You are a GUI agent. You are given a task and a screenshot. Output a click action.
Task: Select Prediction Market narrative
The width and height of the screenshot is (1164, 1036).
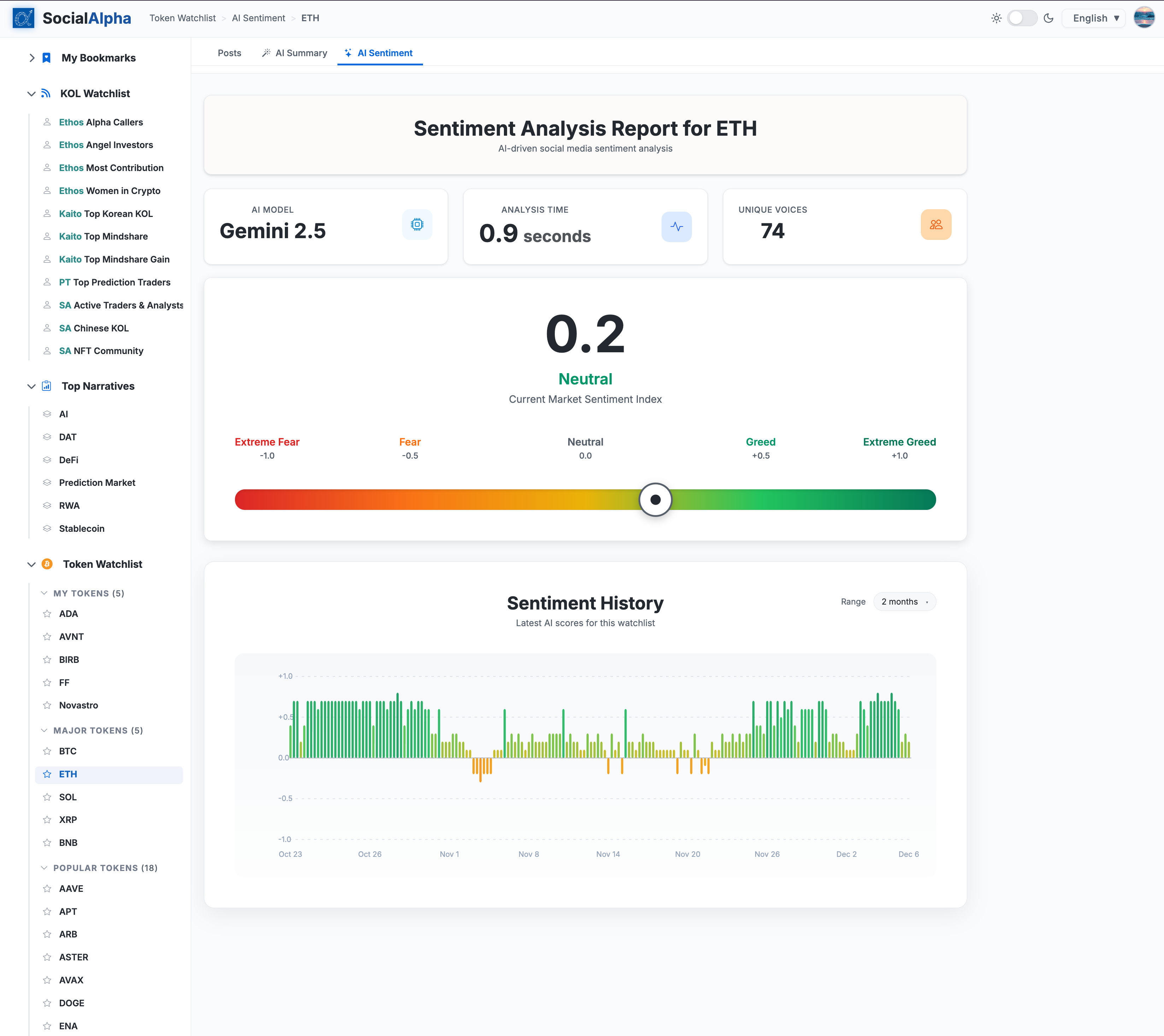97,482
